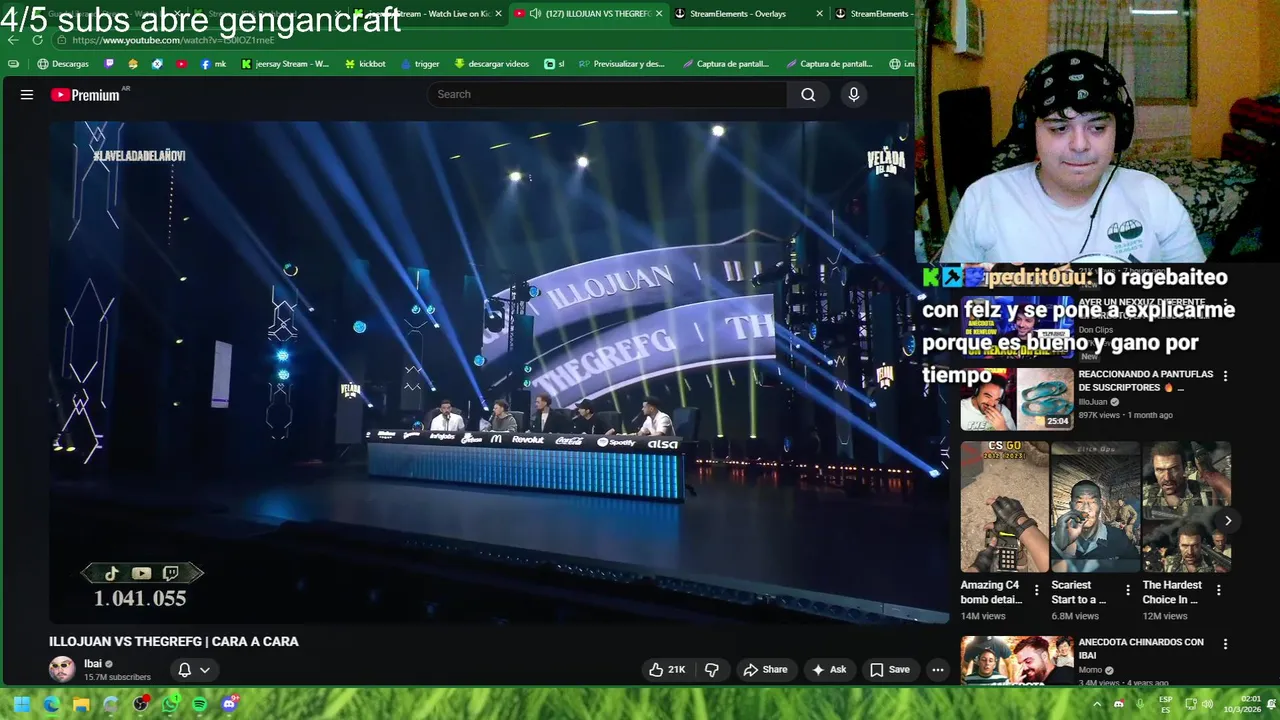Open the descargar videos bookmark
This screenshot has height=720, width=1280.
(491, 63)
